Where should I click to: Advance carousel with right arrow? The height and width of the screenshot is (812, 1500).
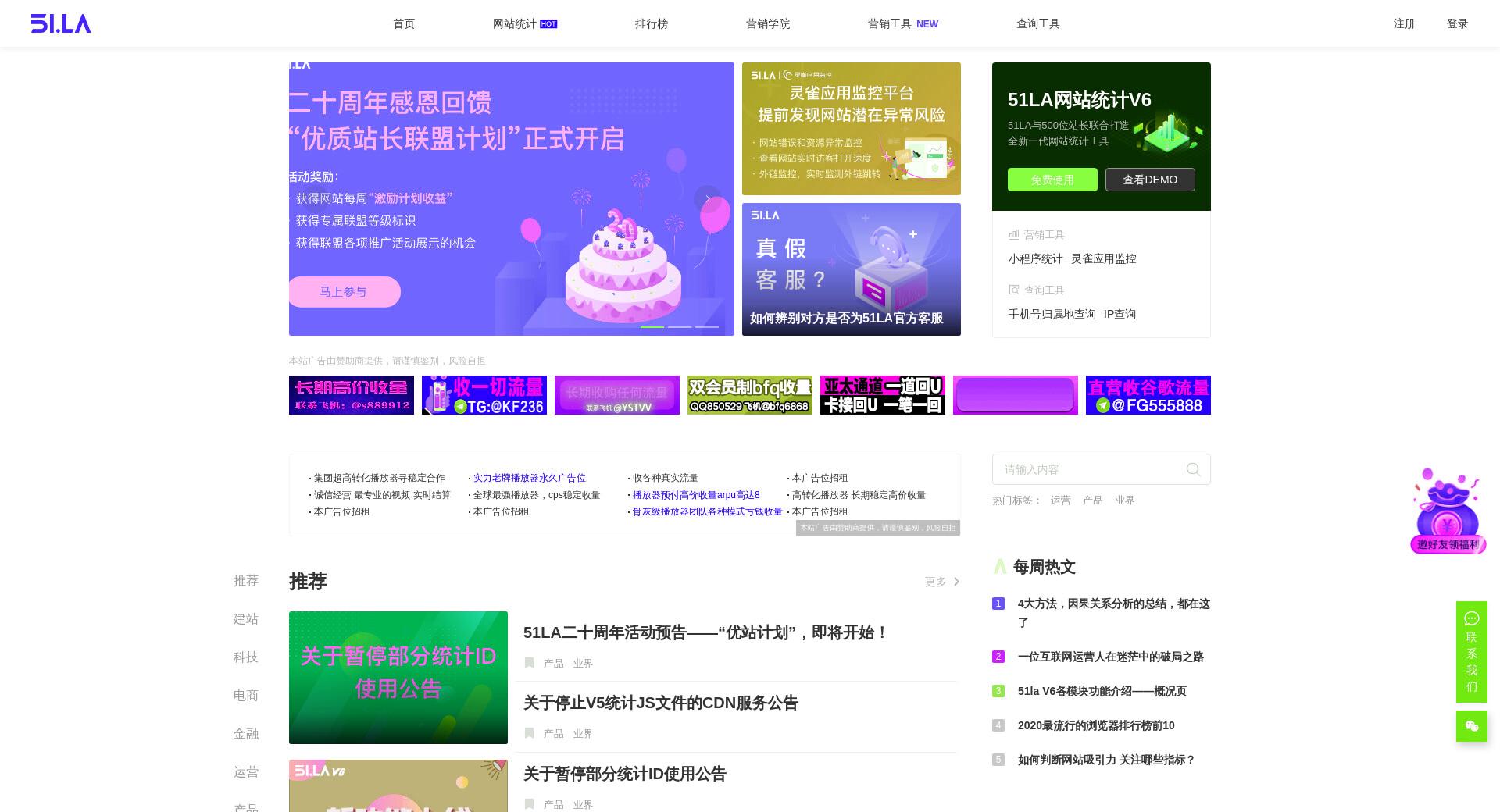708,199
